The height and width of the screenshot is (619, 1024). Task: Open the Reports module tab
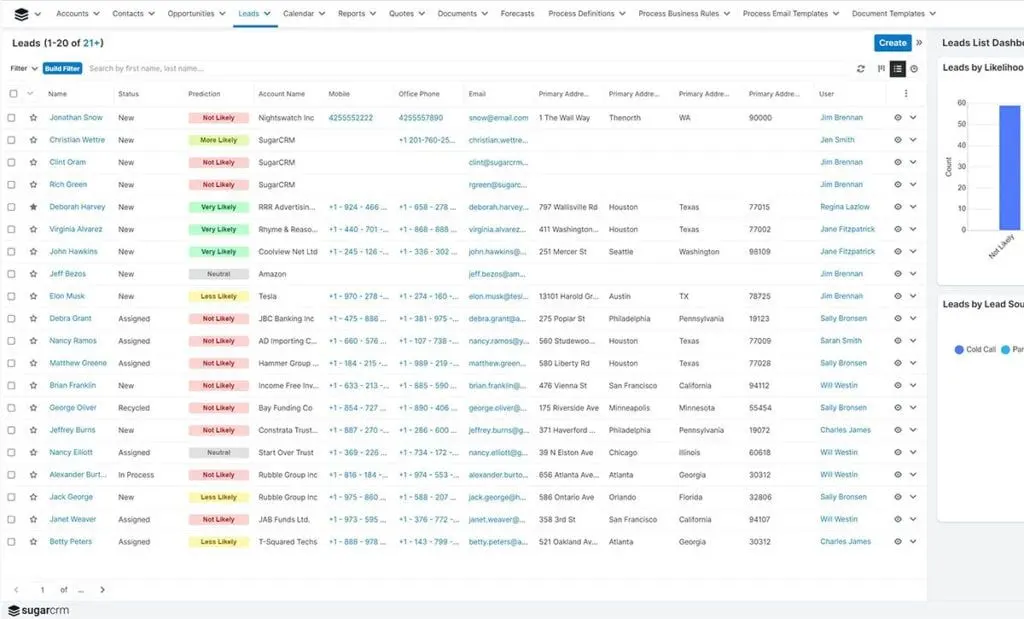pyautogui.click(x=351, y=14)
